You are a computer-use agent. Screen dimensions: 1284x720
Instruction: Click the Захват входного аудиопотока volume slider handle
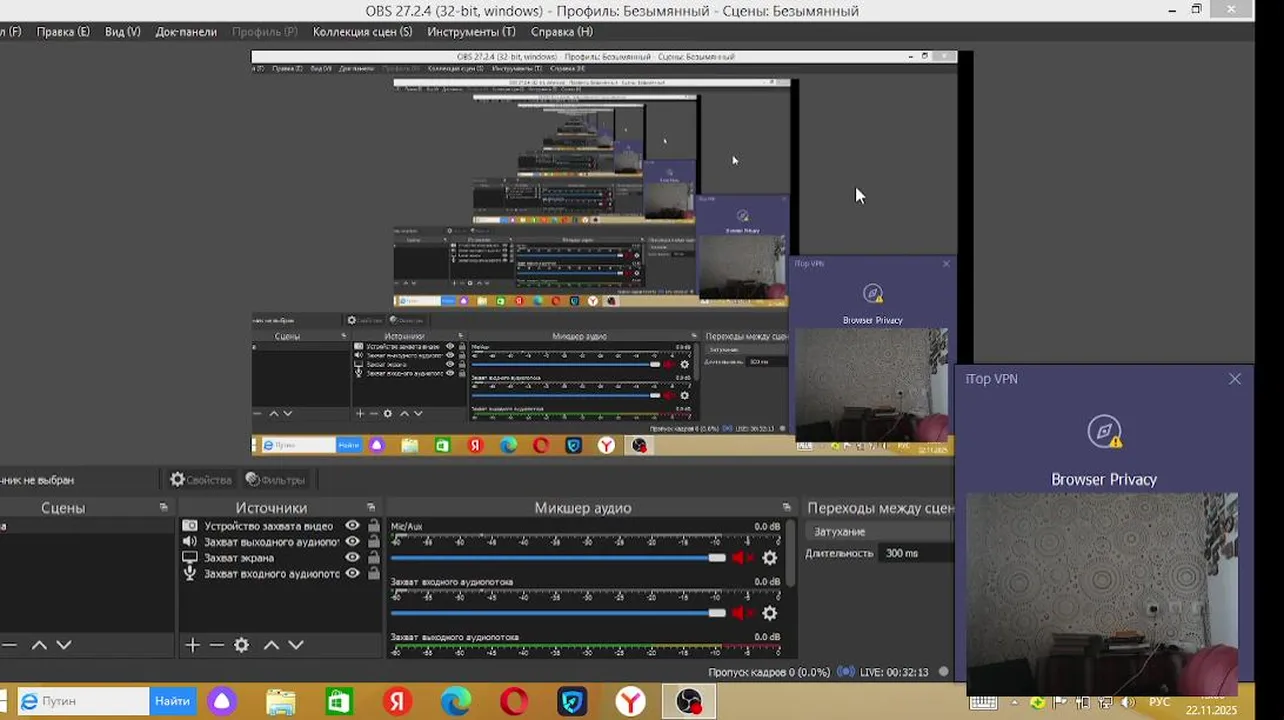pos(717,613)
